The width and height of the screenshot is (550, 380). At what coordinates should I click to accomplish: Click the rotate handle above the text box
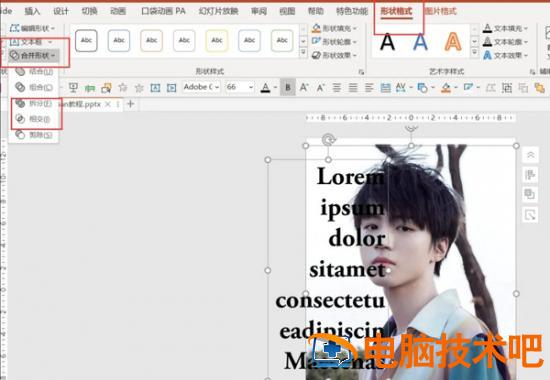pos(329,140)
